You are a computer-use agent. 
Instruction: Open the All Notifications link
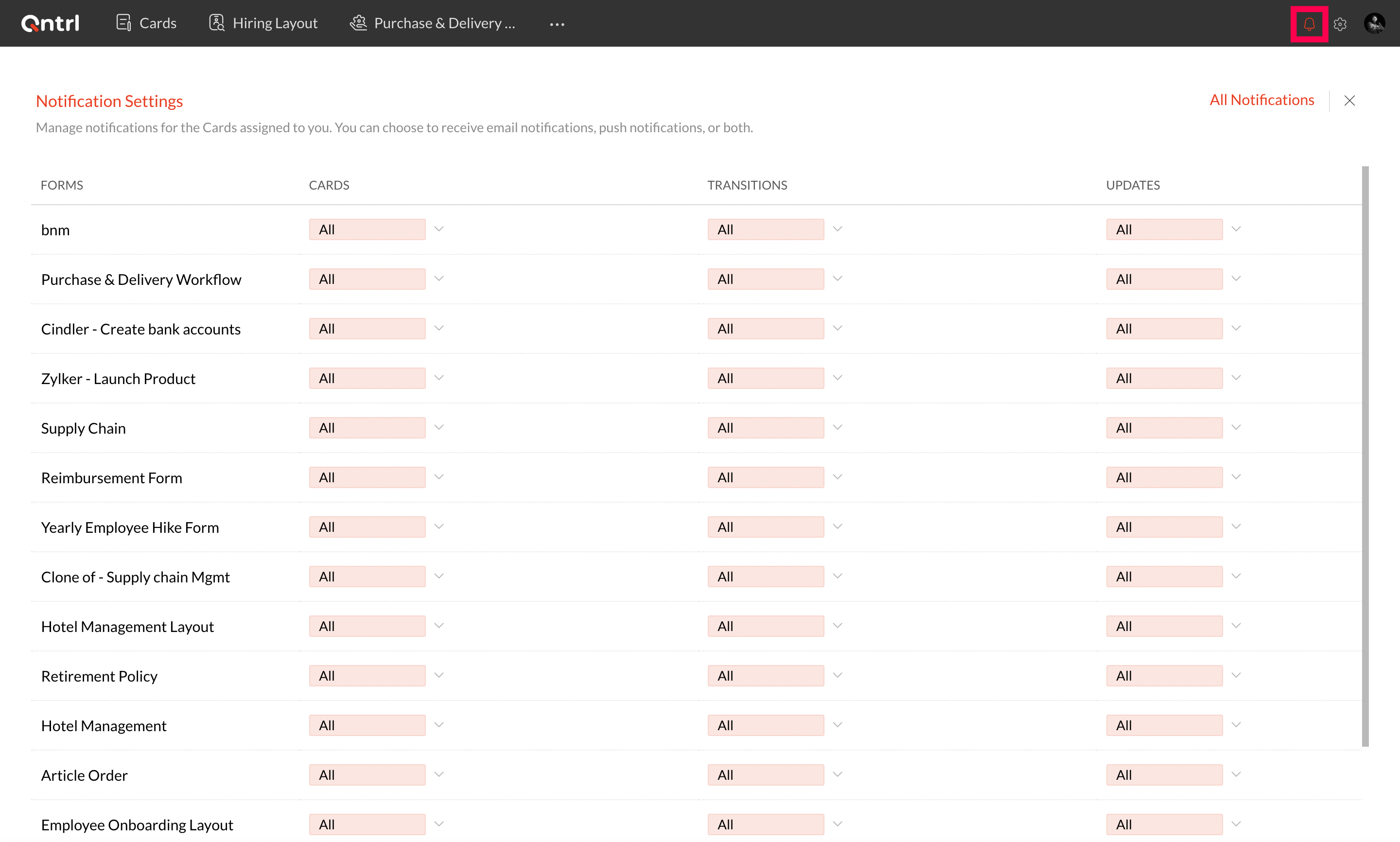coord(1261,100)
